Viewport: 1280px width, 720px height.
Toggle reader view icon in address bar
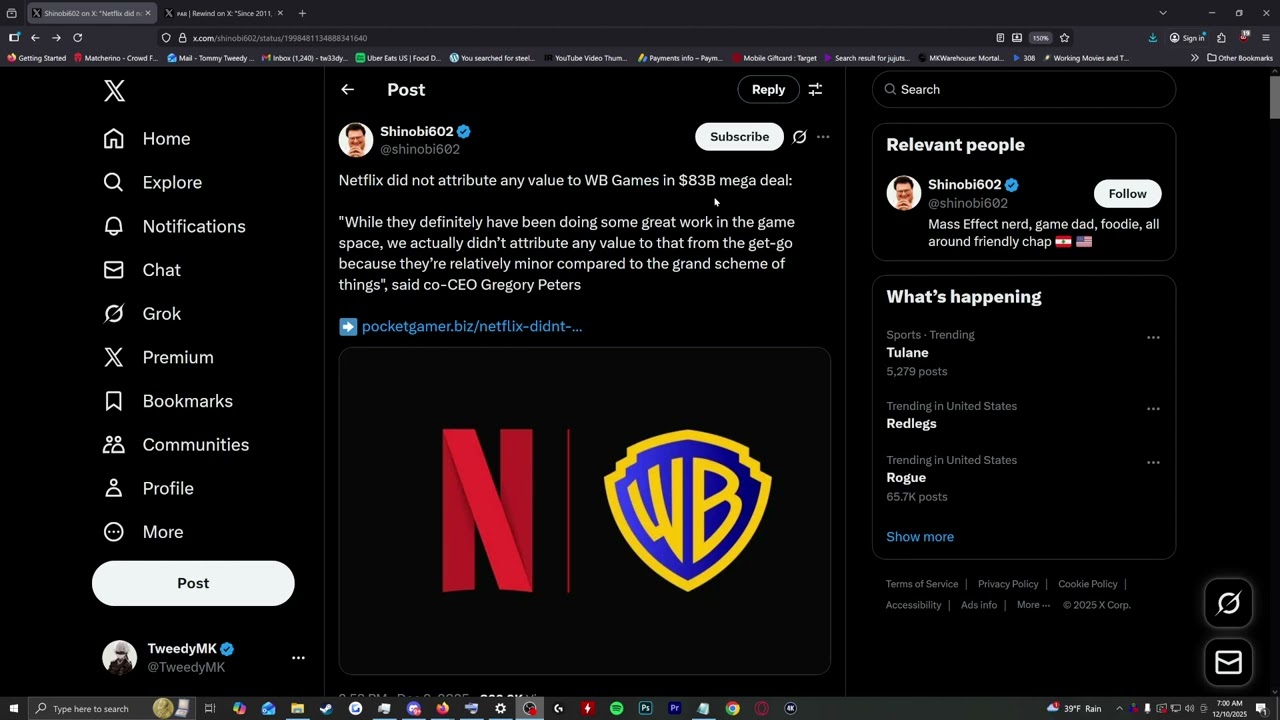[1000, 38]
